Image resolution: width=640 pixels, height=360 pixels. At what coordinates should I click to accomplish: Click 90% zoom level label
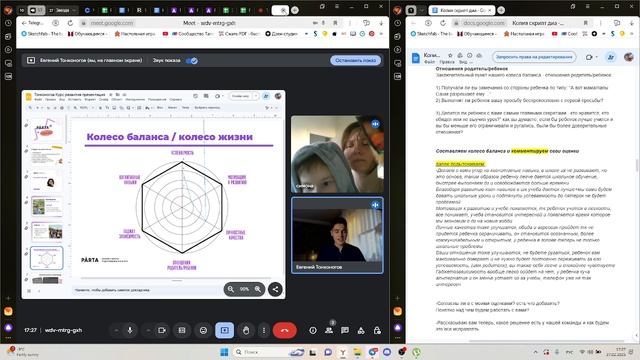pyautogui.click(x=244, y=289)
